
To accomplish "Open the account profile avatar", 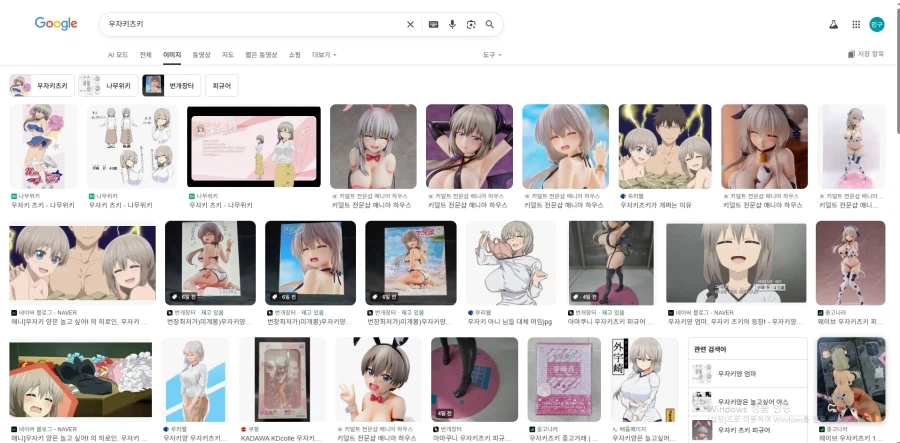I will (876, 24).
